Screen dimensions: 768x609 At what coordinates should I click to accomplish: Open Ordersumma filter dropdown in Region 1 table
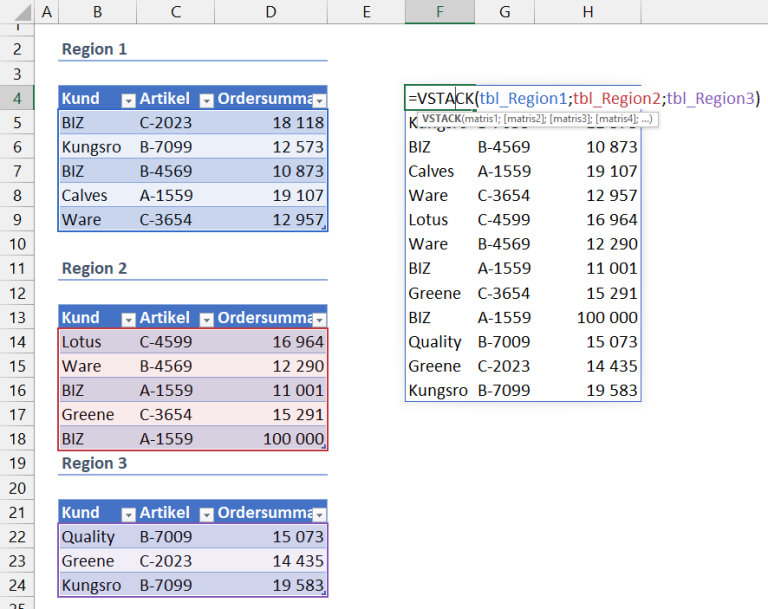tap(319, 100)
